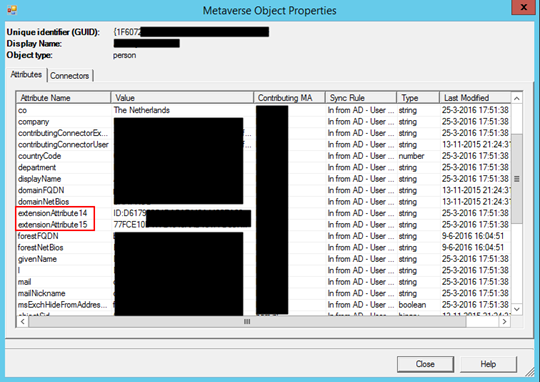The width and height of the screenshot is (540, 382).
Task: Click the Metaverse Object Properties window icon
Action: tap(12, 10)
